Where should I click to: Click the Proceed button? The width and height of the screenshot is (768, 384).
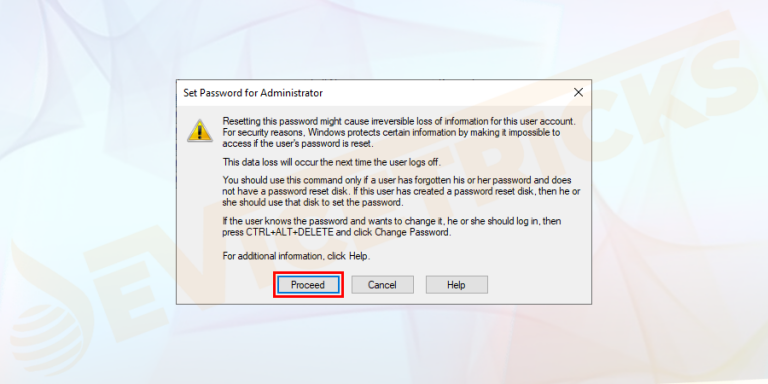(x=308, y=285)
